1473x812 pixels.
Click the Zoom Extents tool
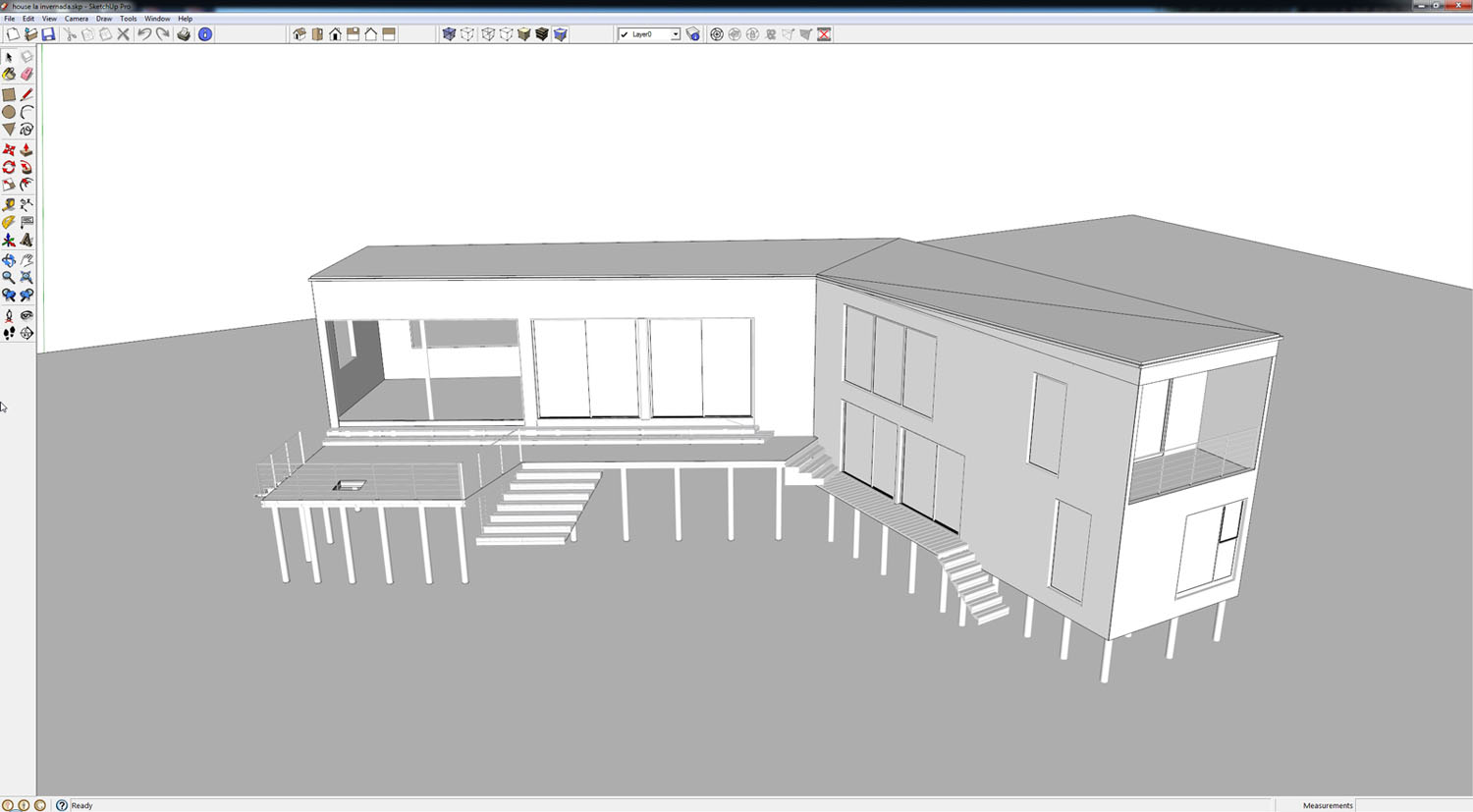pos(27,278)
